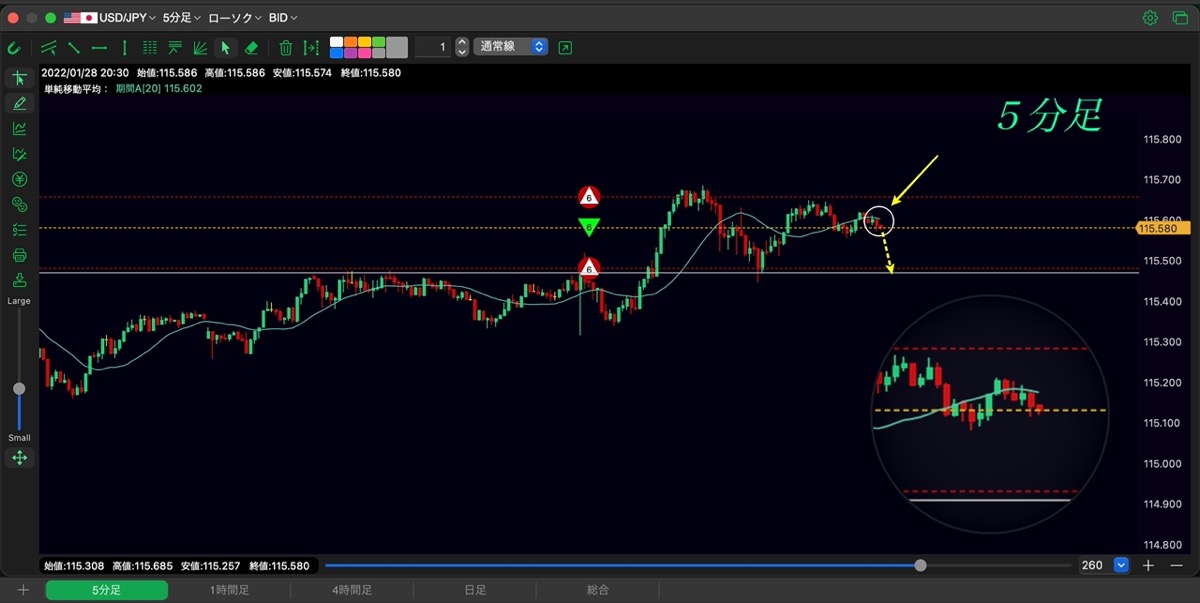Viewport: 1200px width, 603px height.
Task: Switch to the 1時間足 tab
Action: [x=229, y=590]
